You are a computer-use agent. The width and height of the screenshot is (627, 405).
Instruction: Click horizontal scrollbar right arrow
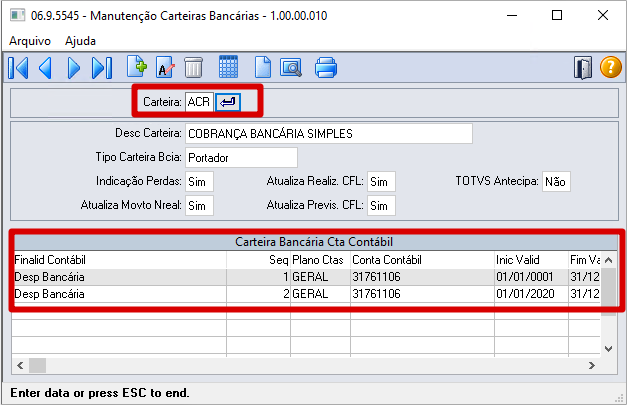tap(592, 365)
